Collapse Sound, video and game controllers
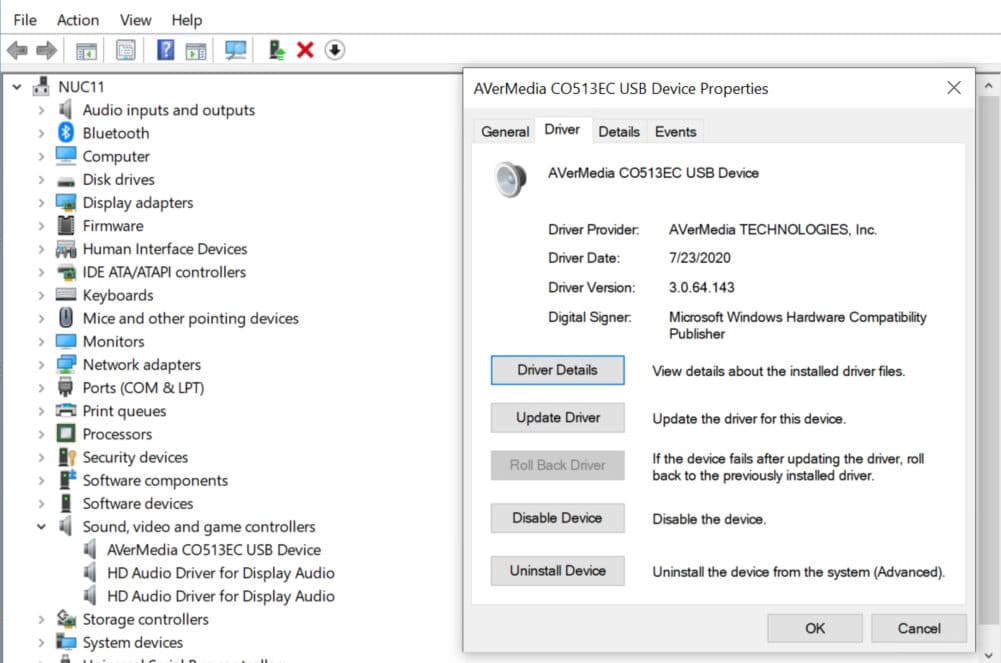 (x=41, y=526)
